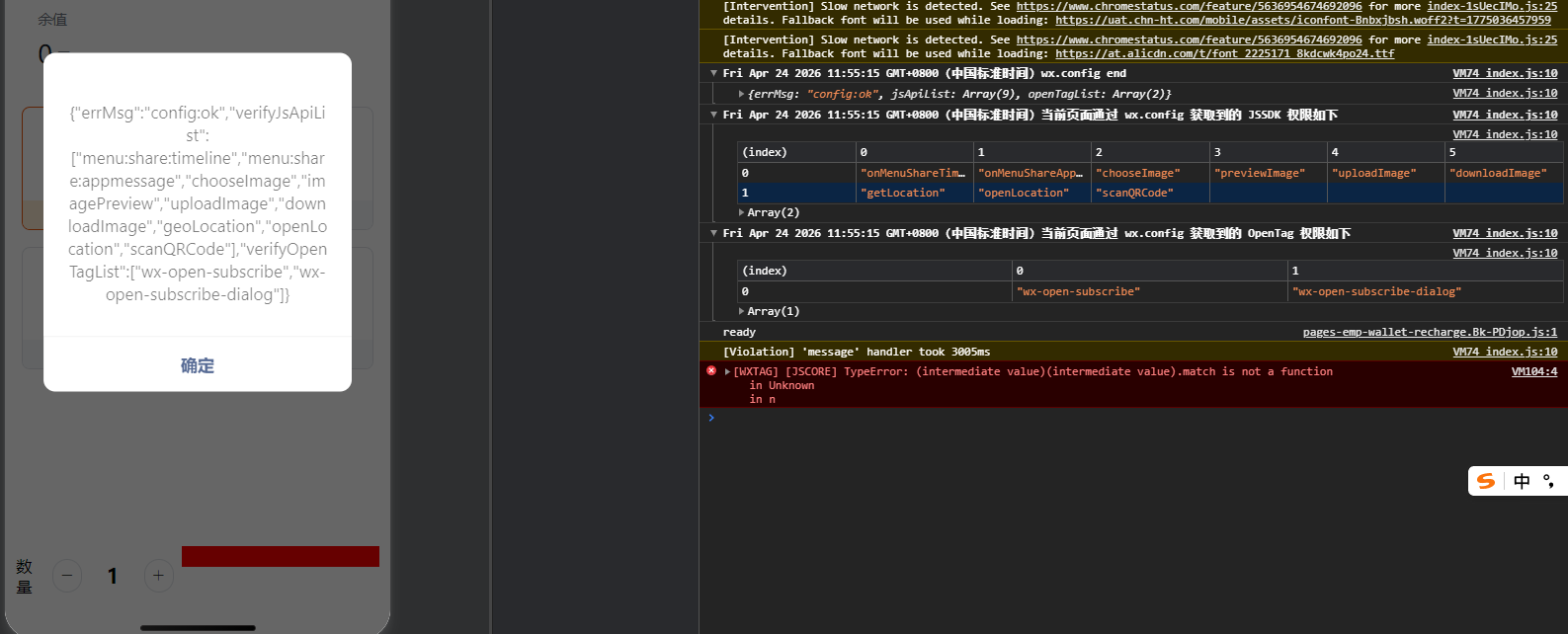Viewport: 1568px width, 634px height.
Task: Click the 确定 button in the dialog
Action: [x=197, y=365]
